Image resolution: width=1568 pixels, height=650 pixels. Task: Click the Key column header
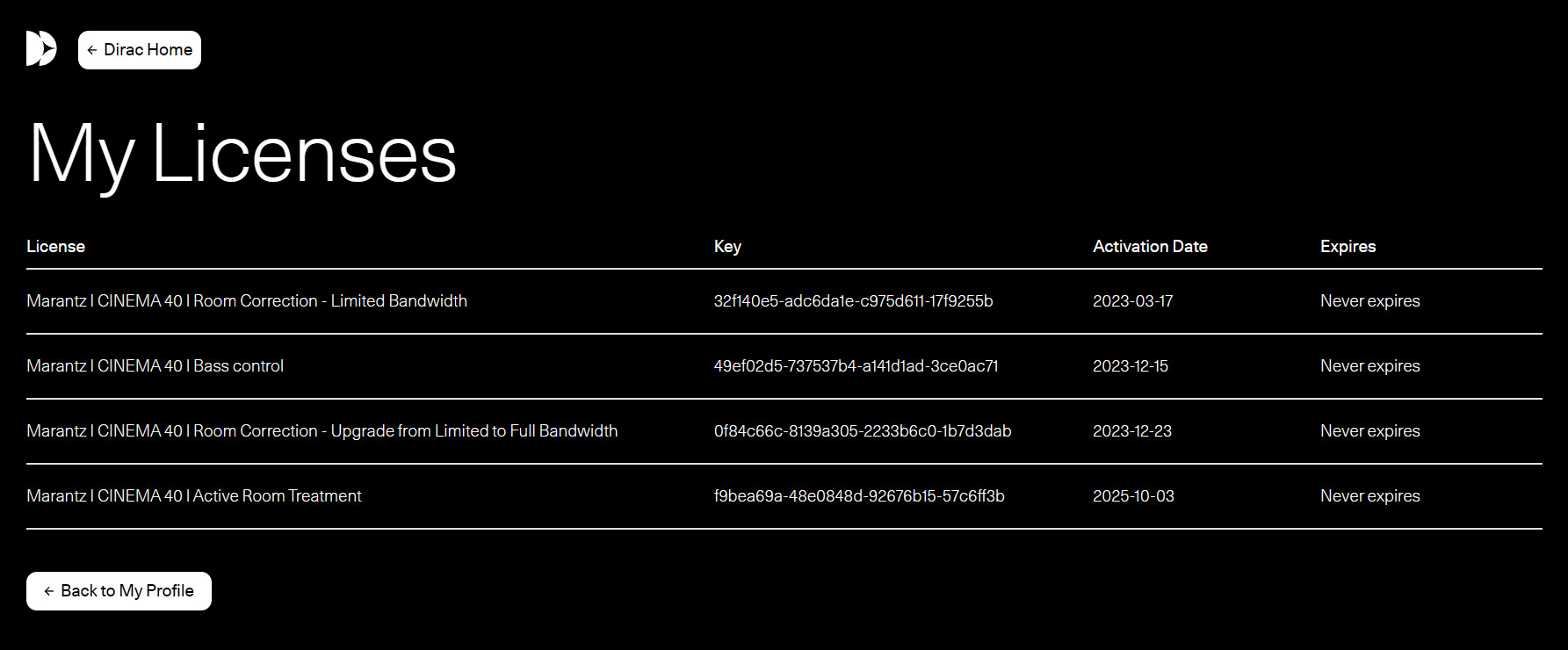(x=727, y=247)
